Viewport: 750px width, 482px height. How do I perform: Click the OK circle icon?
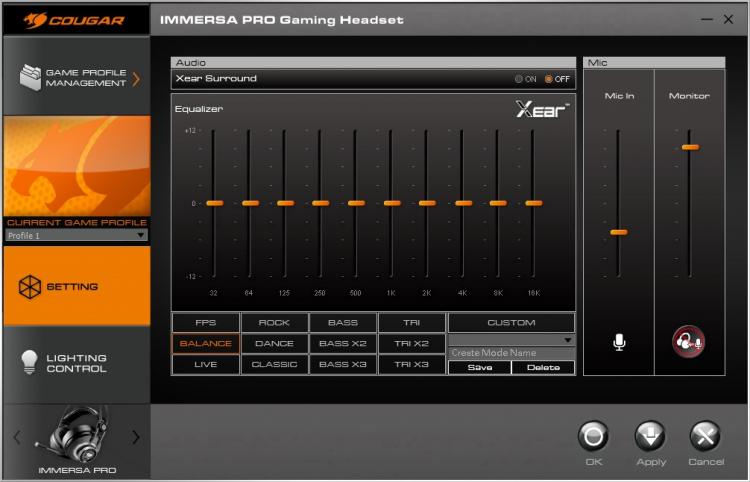[593, 436]
